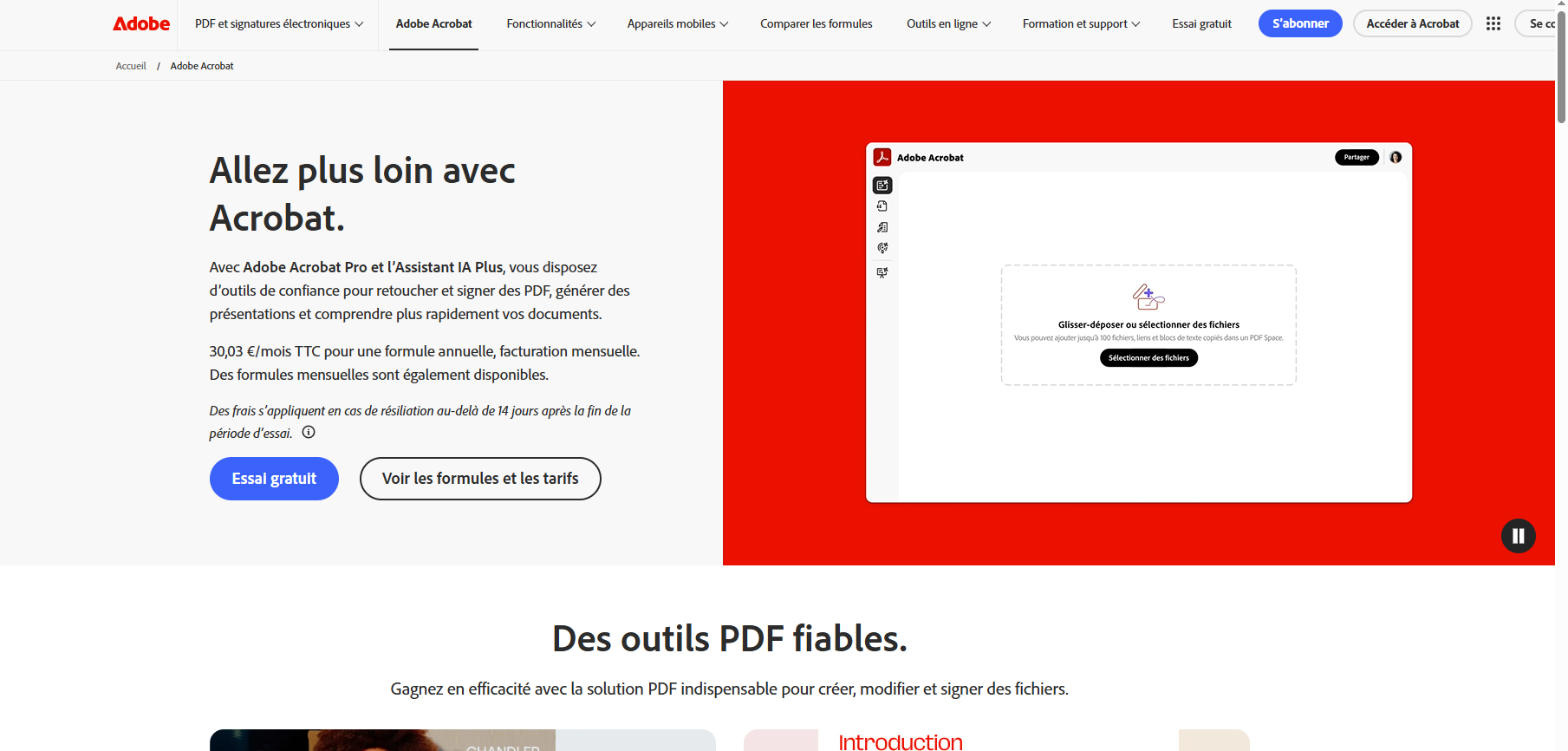The image size is (1568, 751).
Task: Select the first highlighted sidebar icon in demo
Action: point(882,185)
